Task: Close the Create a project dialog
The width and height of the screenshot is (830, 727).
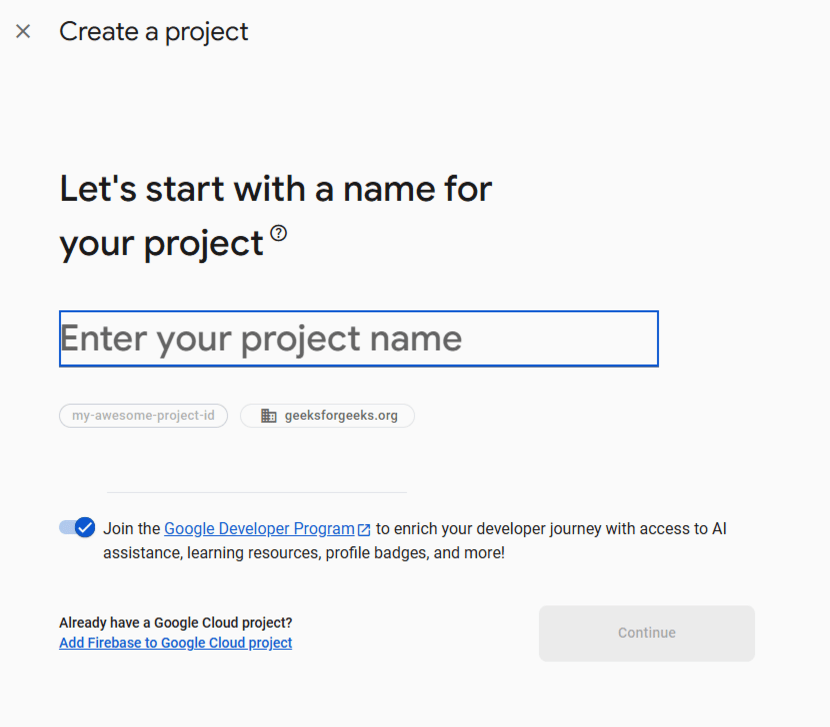Action: (x=23, y=32)
